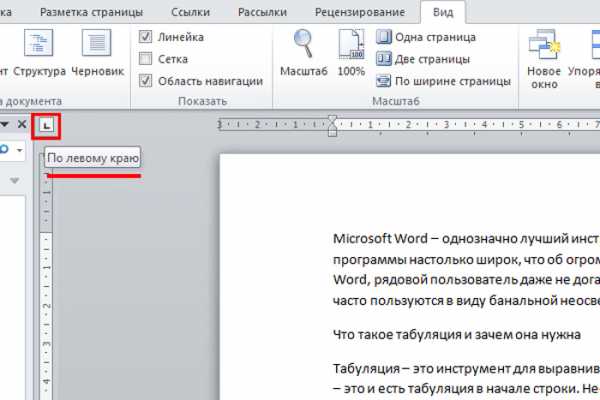Open the Масштаб zoom dialog

pyautogui.click(x=303, y=54)
